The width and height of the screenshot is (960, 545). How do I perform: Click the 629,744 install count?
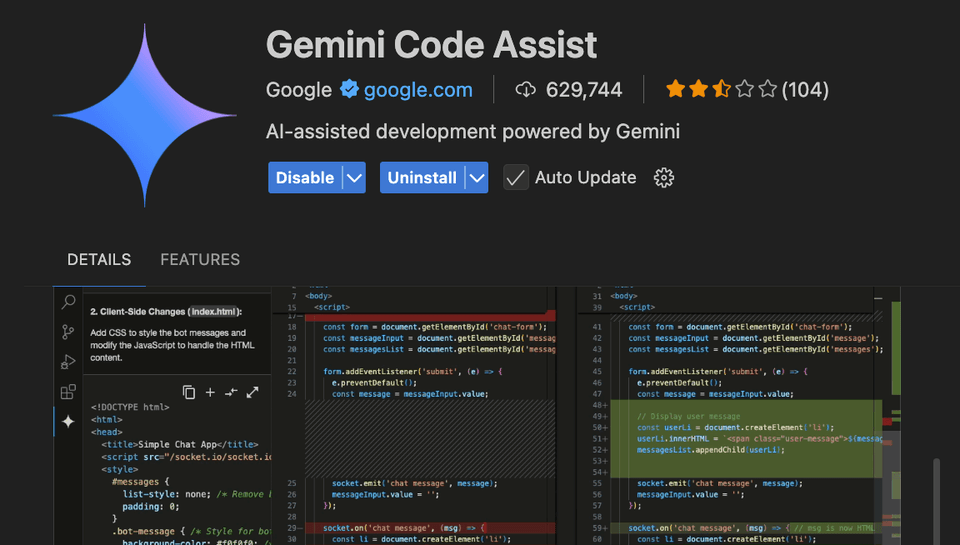(584, 90)
